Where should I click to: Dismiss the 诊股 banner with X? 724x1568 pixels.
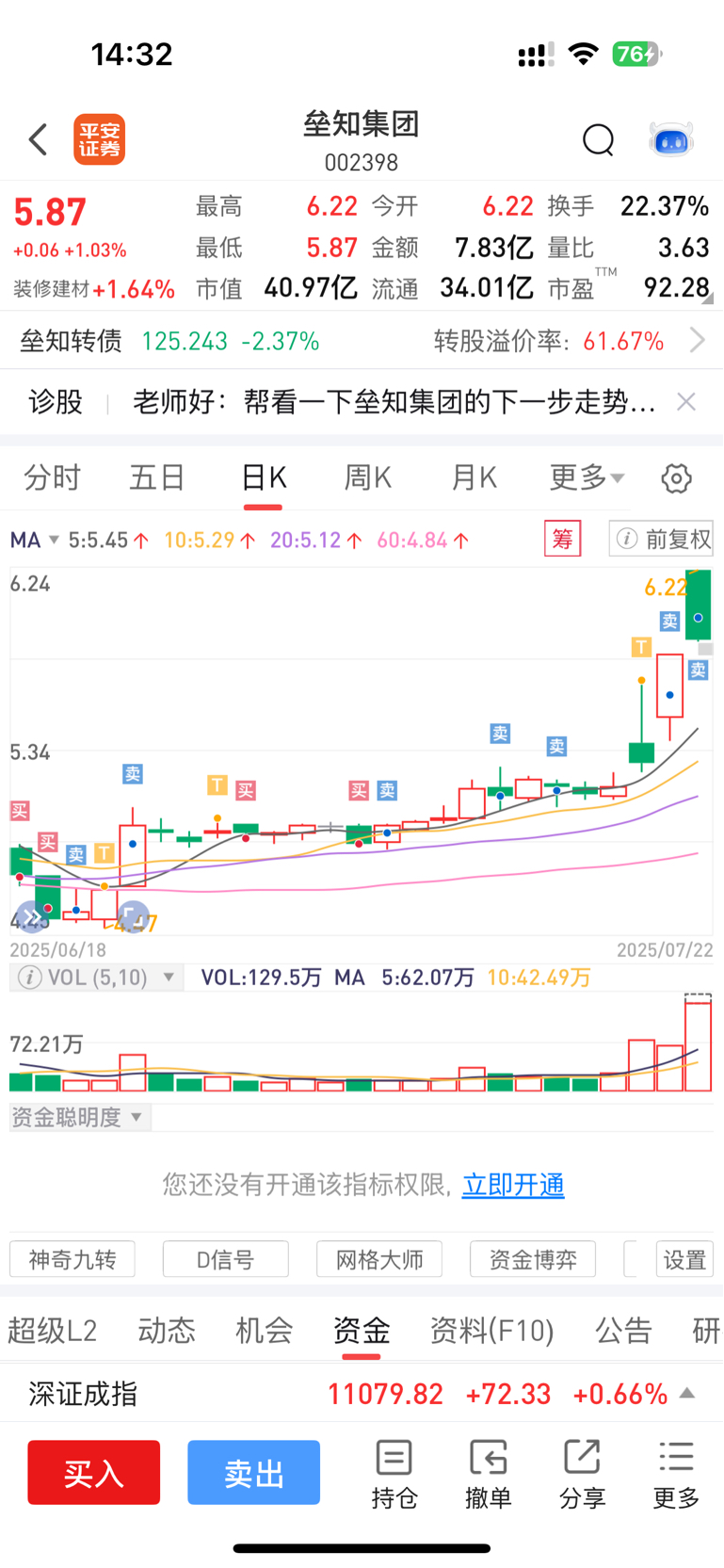pos(686,402)
